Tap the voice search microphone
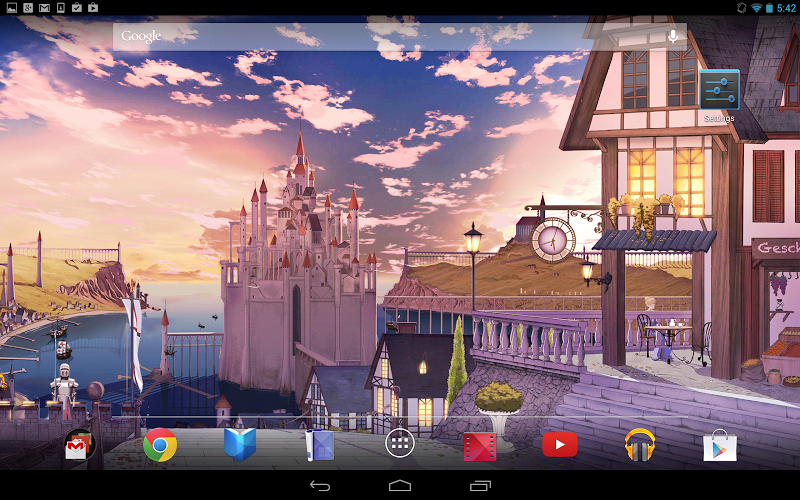 [x=673, y=36]
